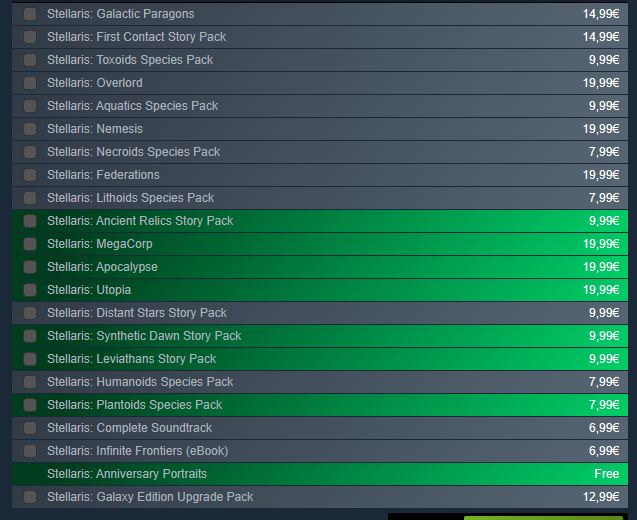Image resolution: width=637 pixels, height=520 pixels.
Task: Check the Galactic Paragons DLC checkbox
Action: [30, 14]
